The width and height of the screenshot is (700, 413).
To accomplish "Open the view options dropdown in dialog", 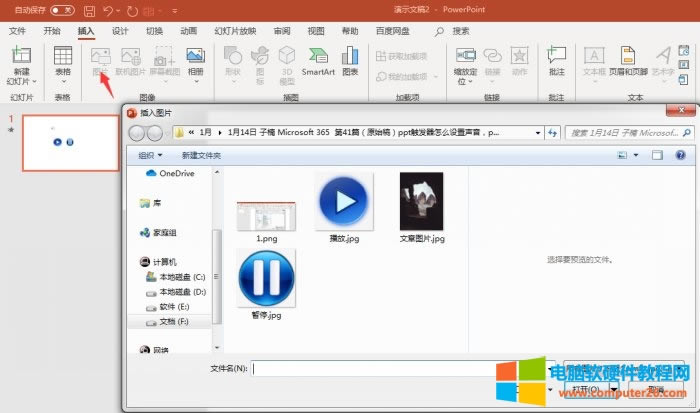I will click(635, 155).
